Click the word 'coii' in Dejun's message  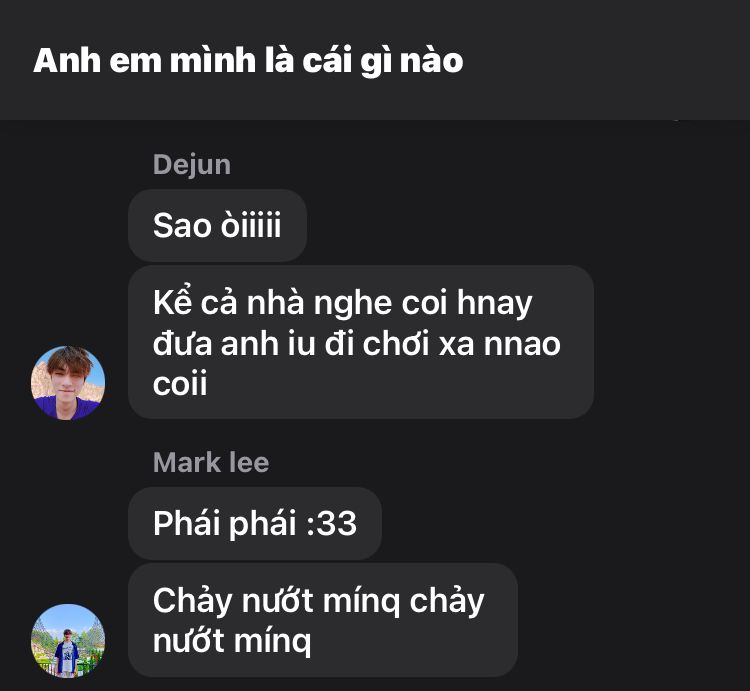click(180, 383)
